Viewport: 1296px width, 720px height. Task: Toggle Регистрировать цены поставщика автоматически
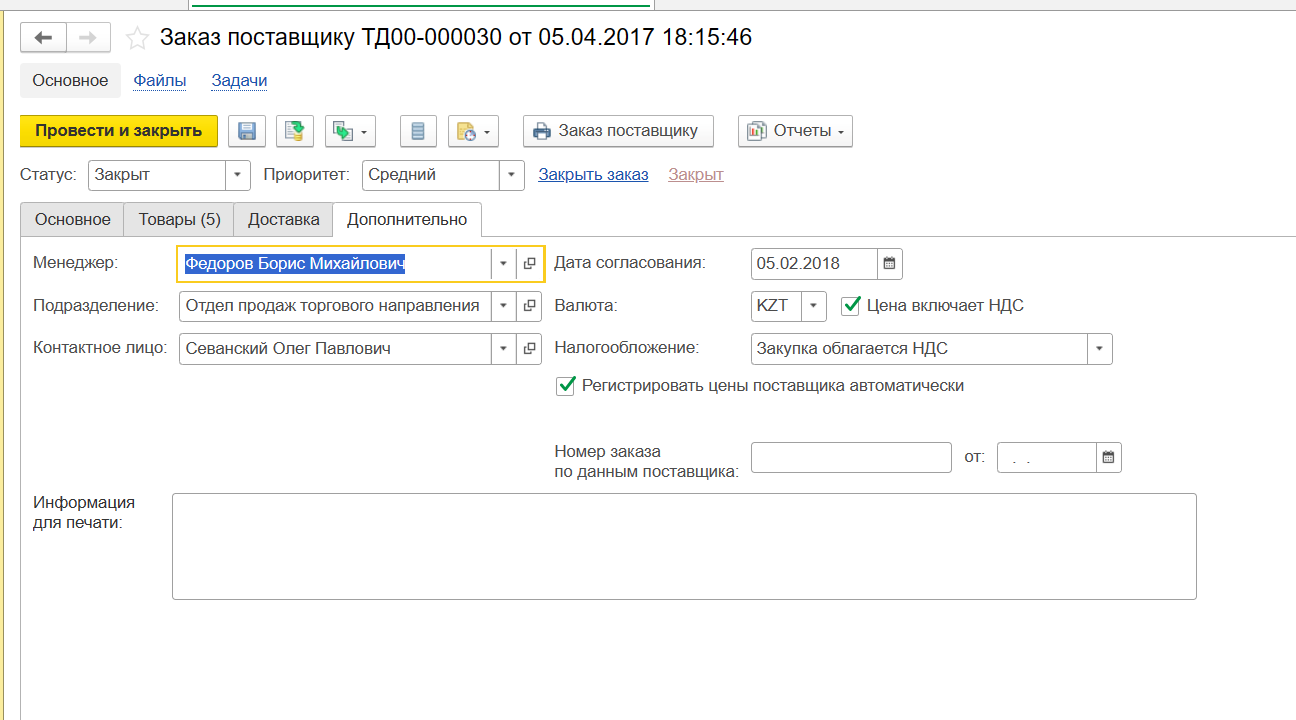click(x=566, y=385)
